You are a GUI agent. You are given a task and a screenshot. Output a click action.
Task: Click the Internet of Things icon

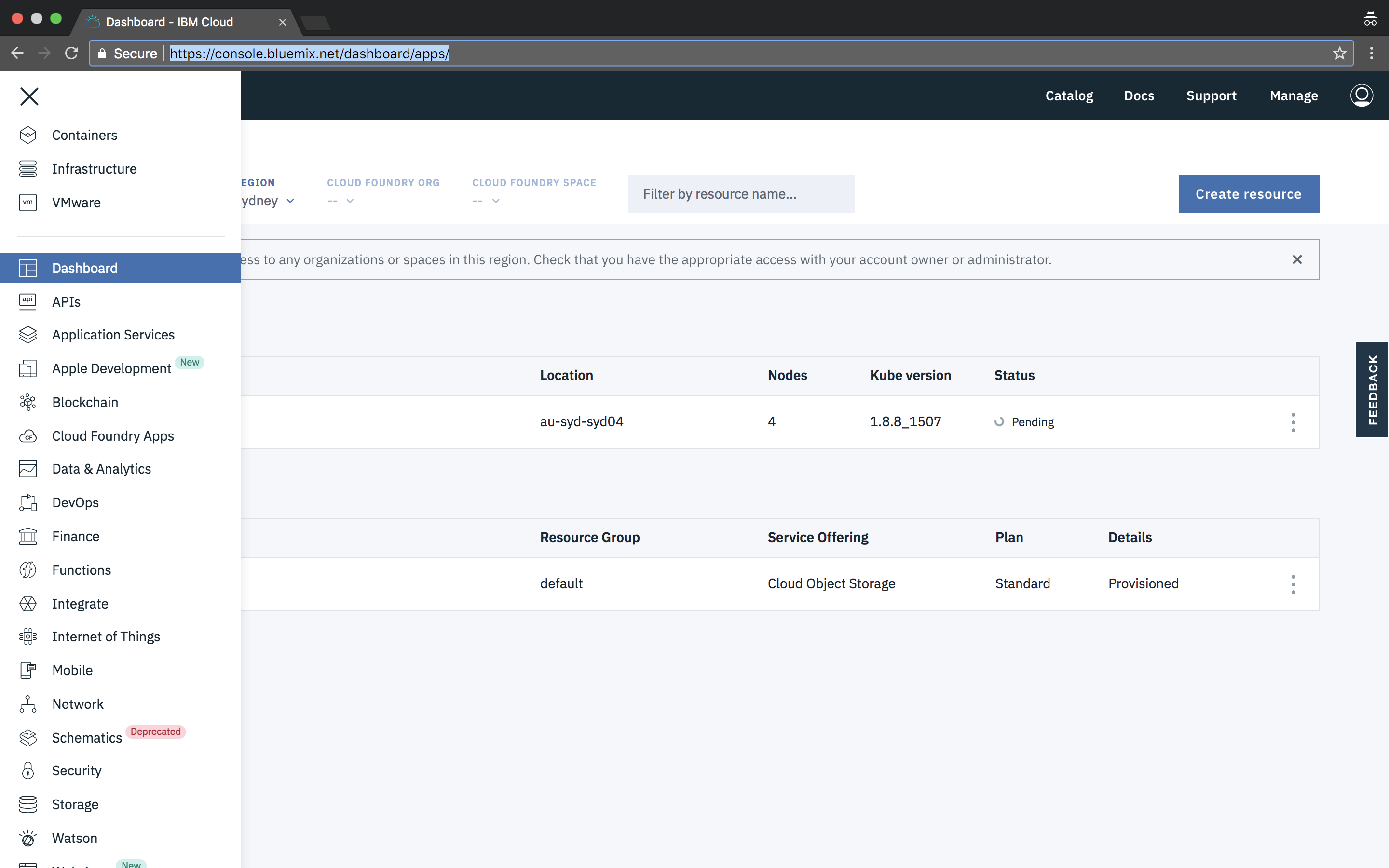(x=27, y=637)
